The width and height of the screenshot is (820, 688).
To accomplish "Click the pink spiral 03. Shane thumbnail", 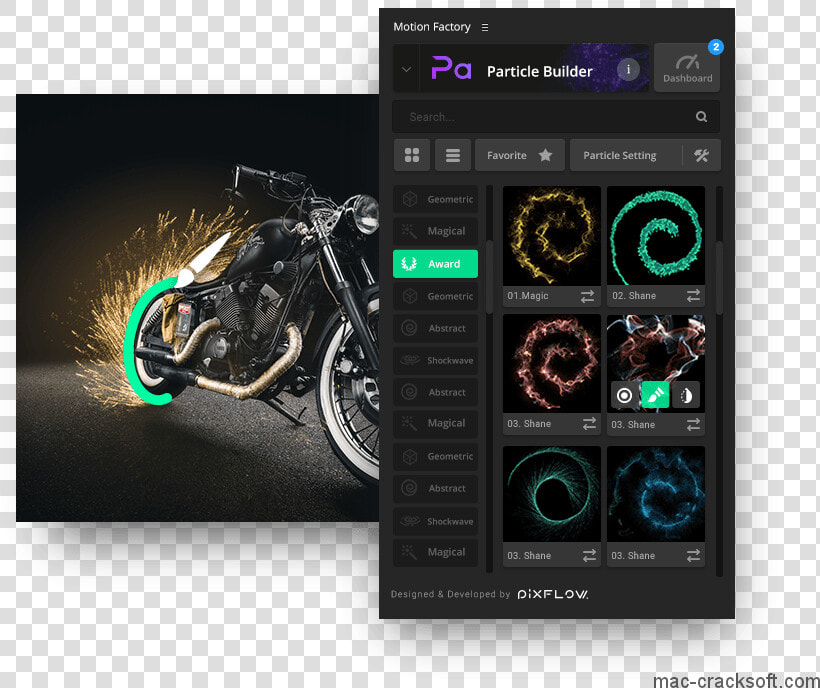I will click(x=551, y=363).
